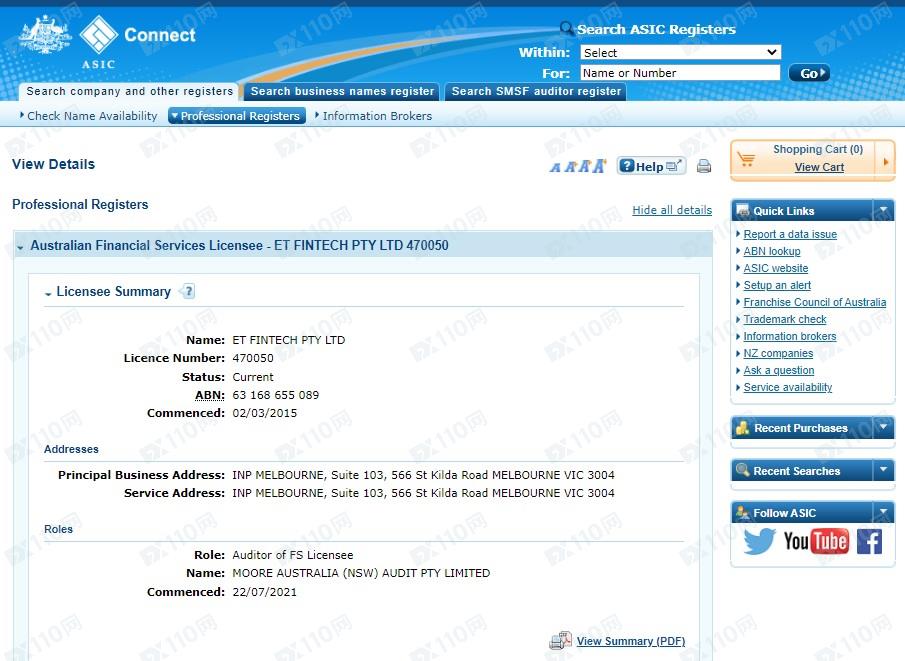The width and height of the screenshot is (905, 661).
Task: Expand the Recent Purchases panel
Action: coord(883,428)
